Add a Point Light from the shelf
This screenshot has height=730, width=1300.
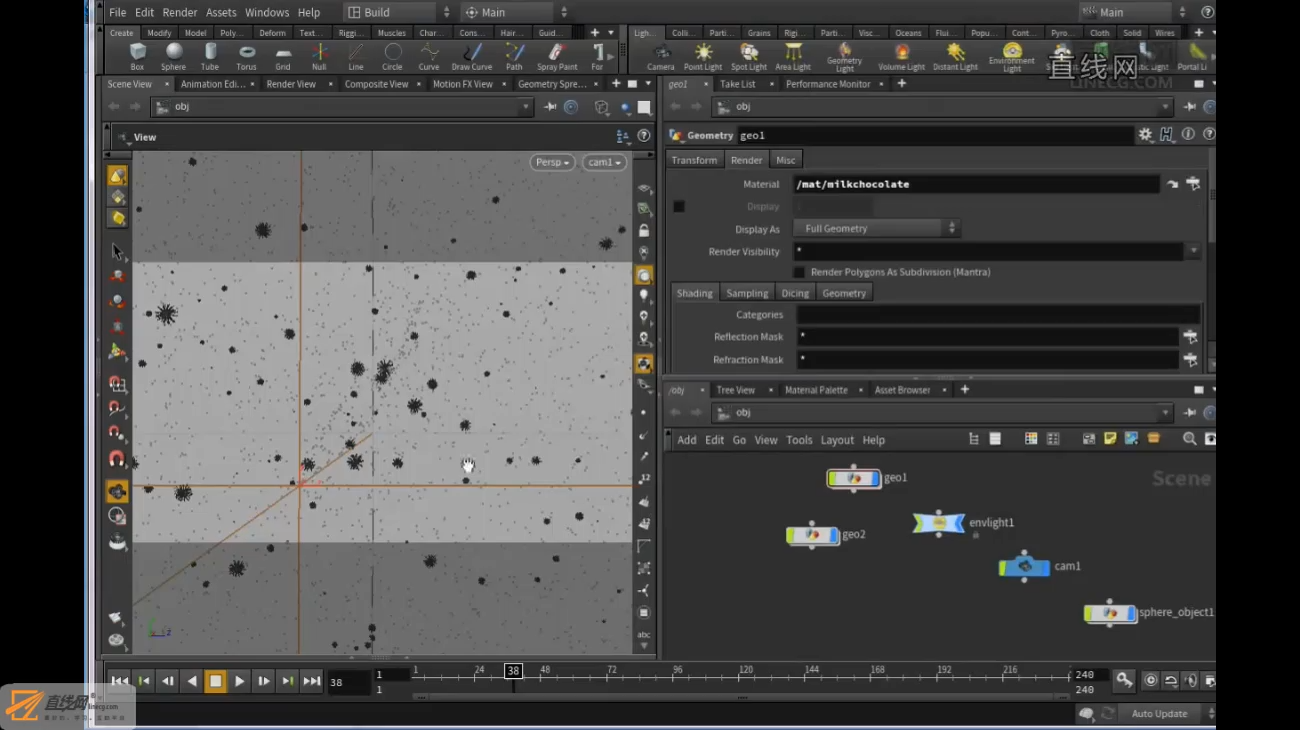(703, 57)
